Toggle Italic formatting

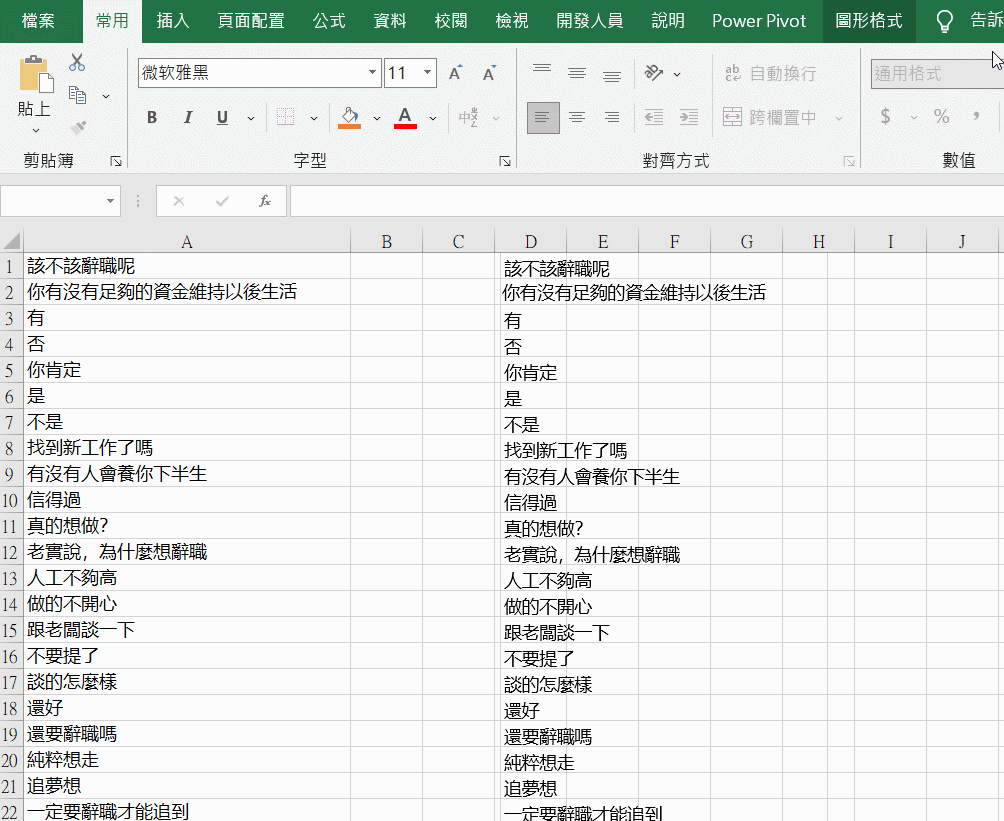coord(188,117)
